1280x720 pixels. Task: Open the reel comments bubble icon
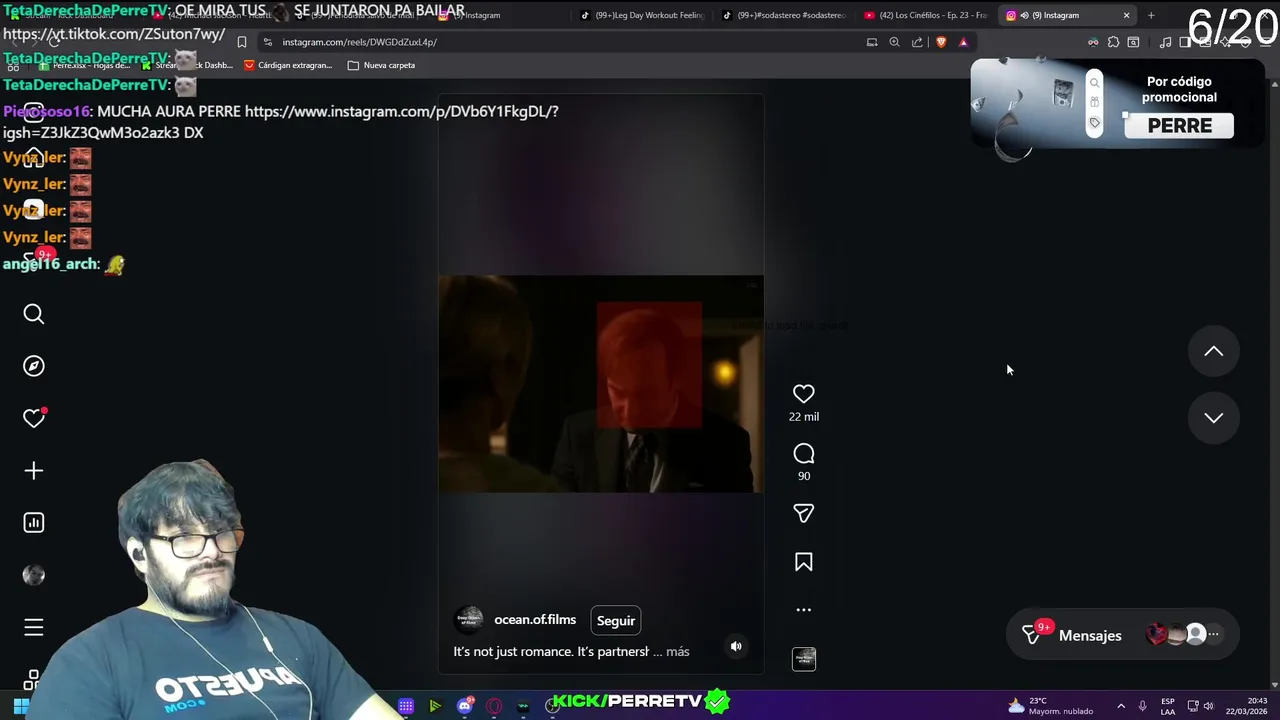coord(803,454)
